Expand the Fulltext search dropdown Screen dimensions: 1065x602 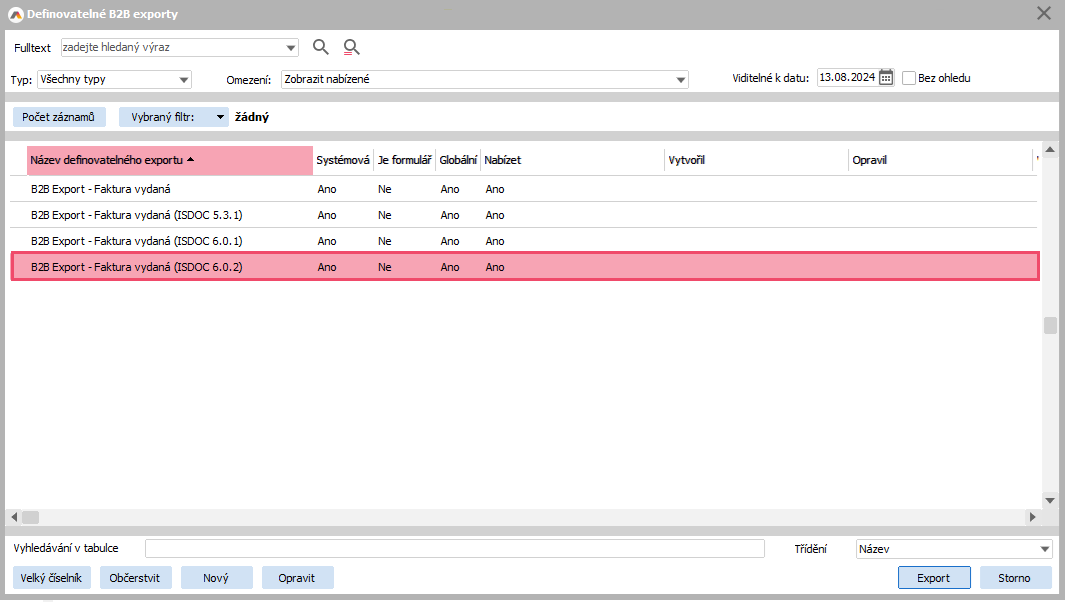pos(291,48)
